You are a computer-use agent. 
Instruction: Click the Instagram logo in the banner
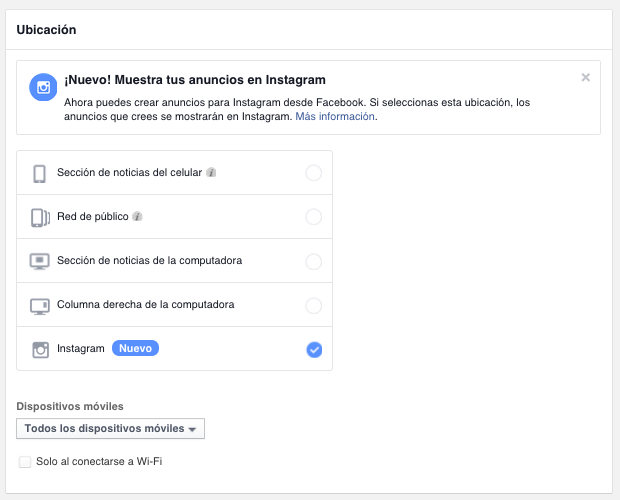click(43, 87)
